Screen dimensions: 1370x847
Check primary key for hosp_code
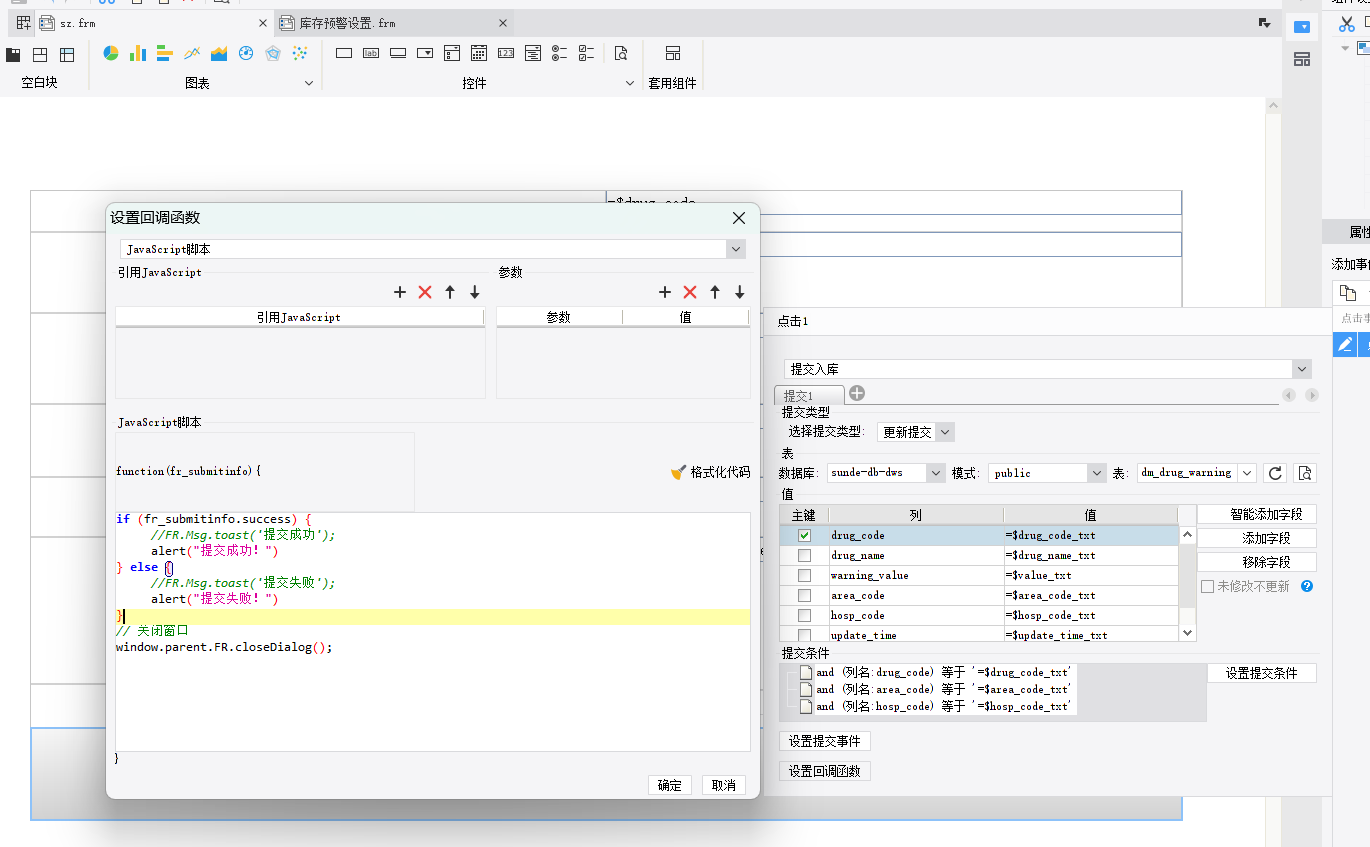pos(804,616)
